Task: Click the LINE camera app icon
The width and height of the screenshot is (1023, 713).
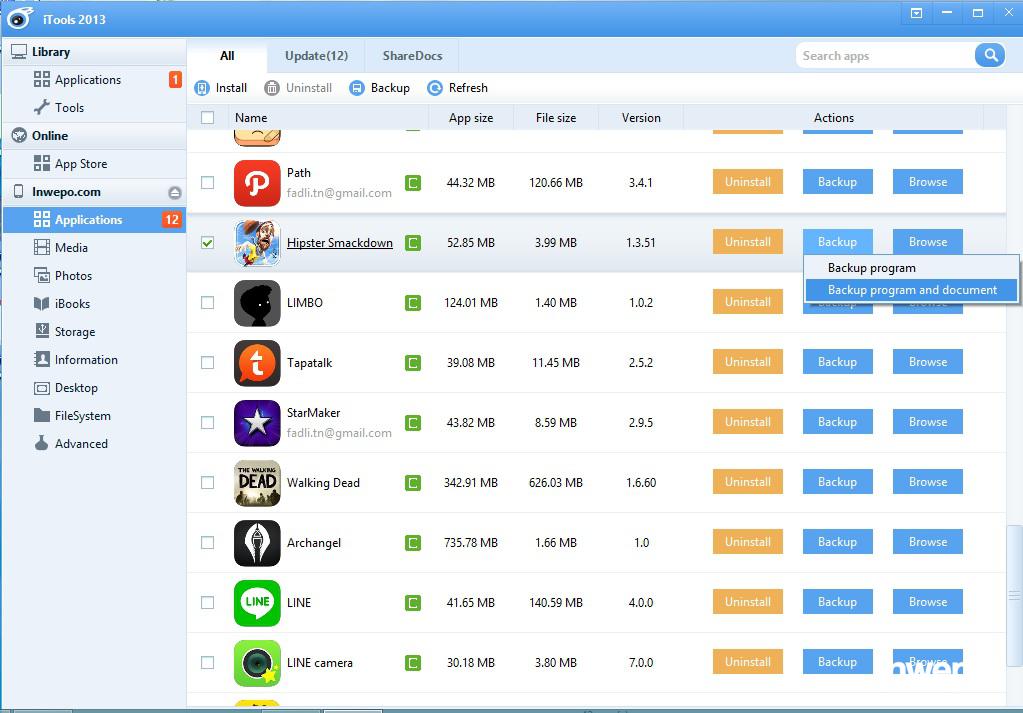Action: tap(257, 663)
